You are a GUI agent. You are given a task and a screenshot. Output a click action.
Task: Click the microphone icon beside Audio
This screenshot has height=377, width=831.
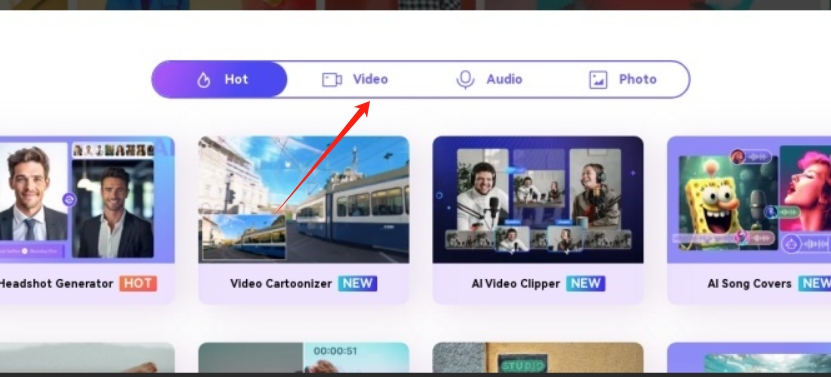[x=465, y=80]
